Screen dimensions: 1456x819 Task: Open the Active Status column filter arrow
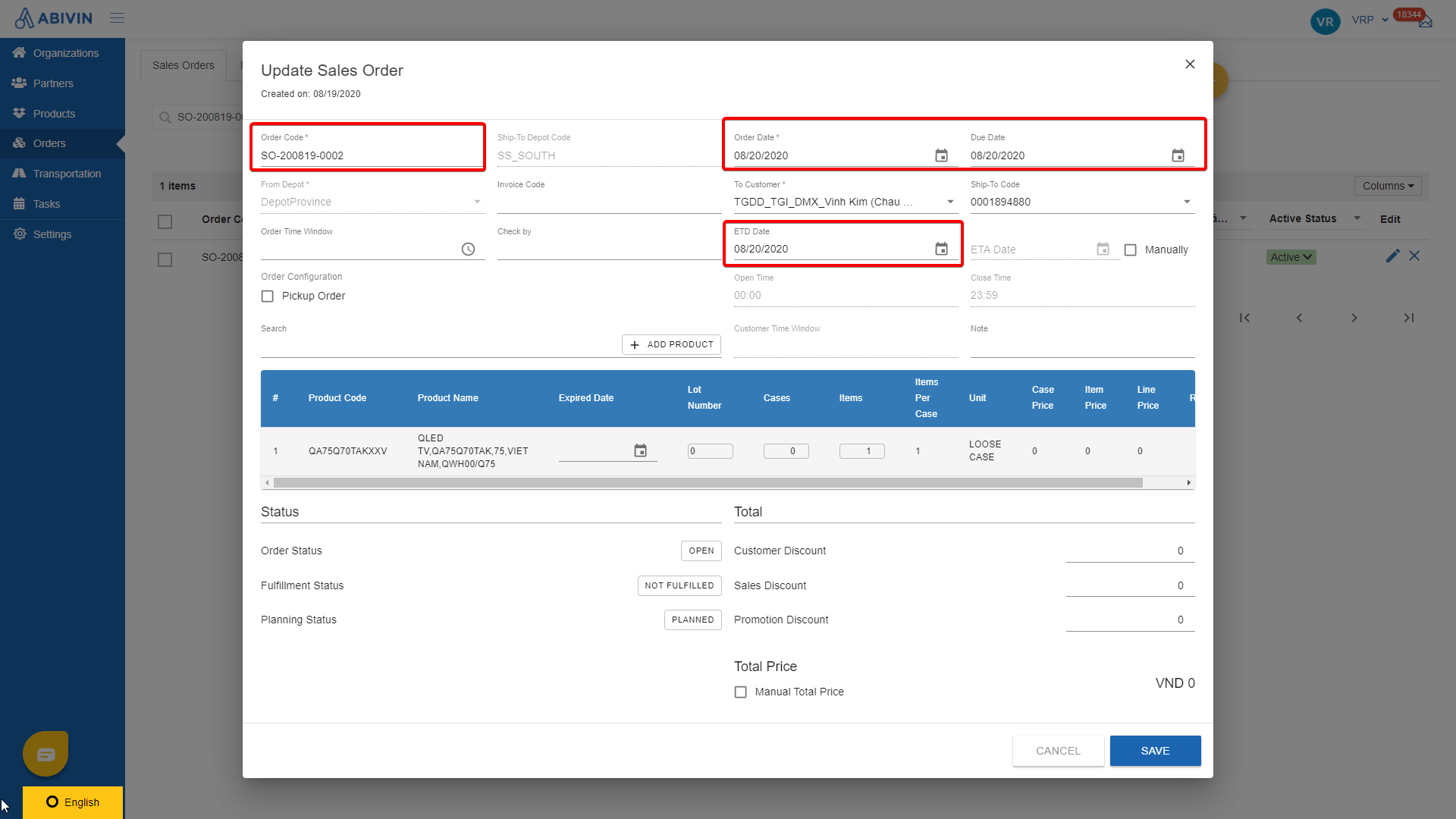pyautogui.click(x=1357, y=218)
